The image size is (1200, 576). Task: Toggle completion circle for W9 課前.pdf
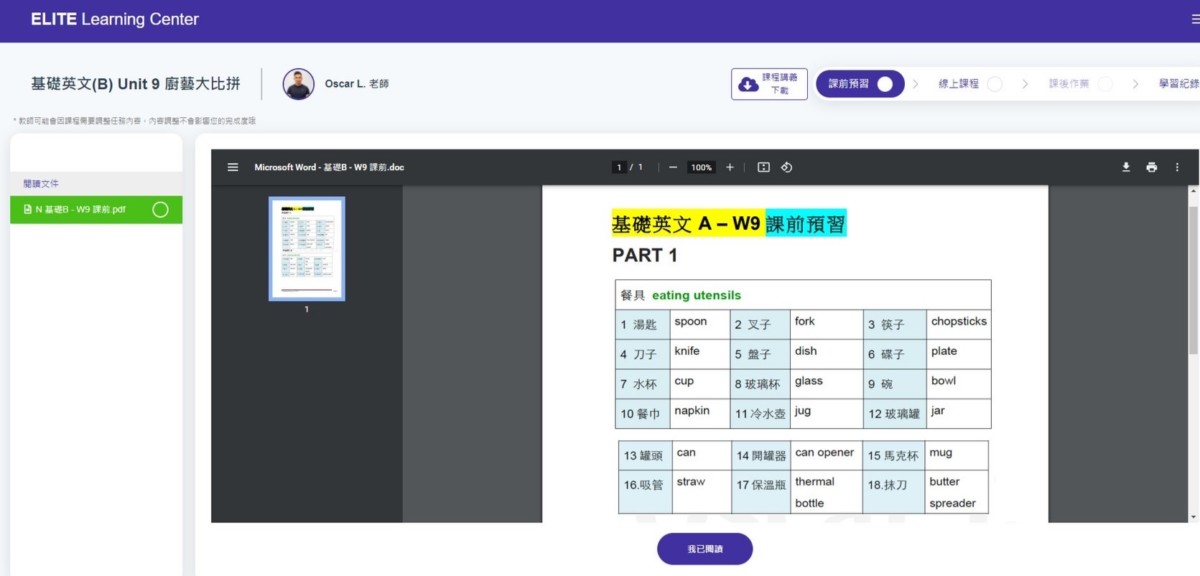coord(160,210)
